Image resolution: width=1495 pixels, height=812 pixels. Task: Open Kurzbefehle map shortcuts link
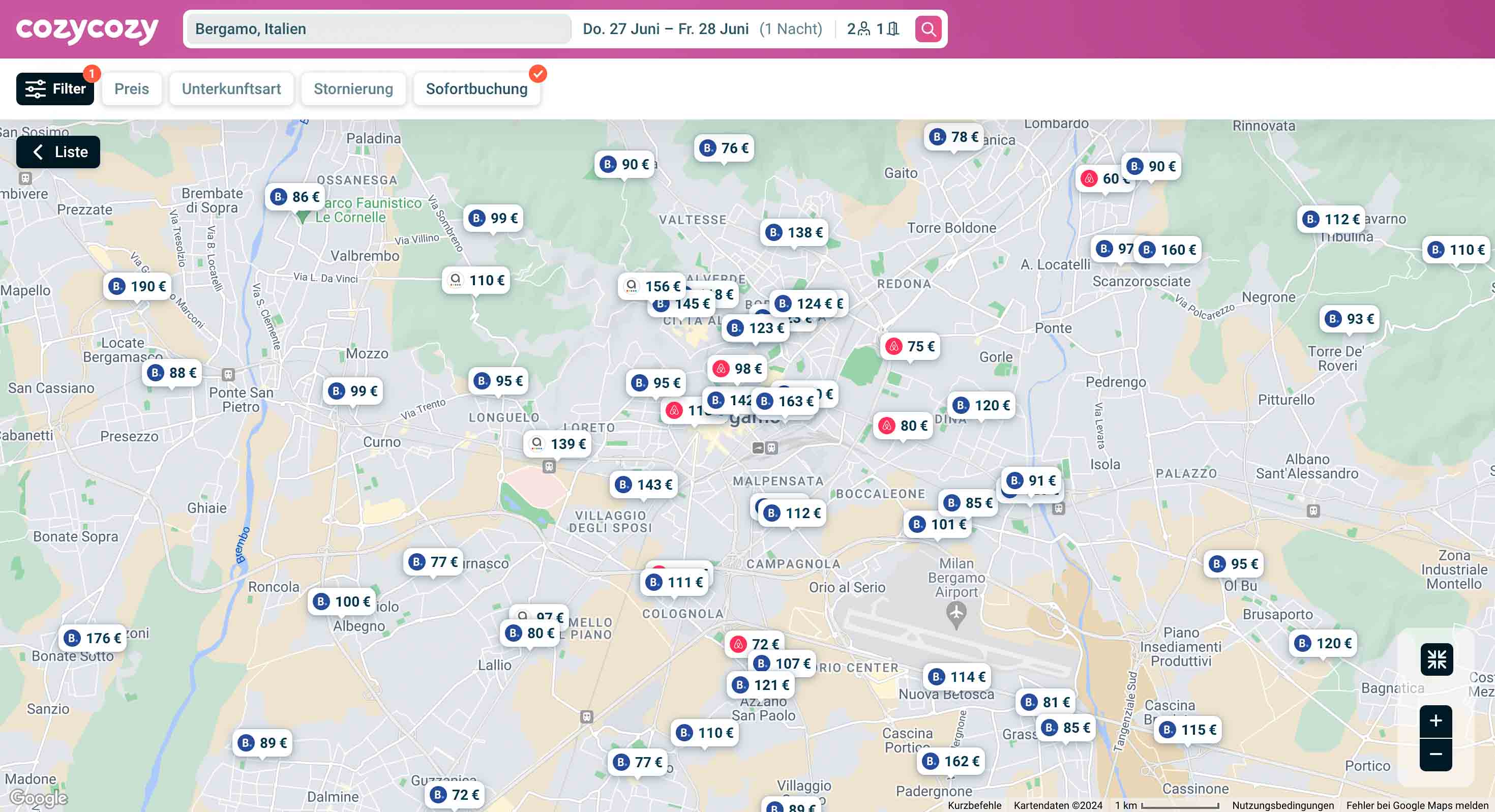click(x=974, y=805)
